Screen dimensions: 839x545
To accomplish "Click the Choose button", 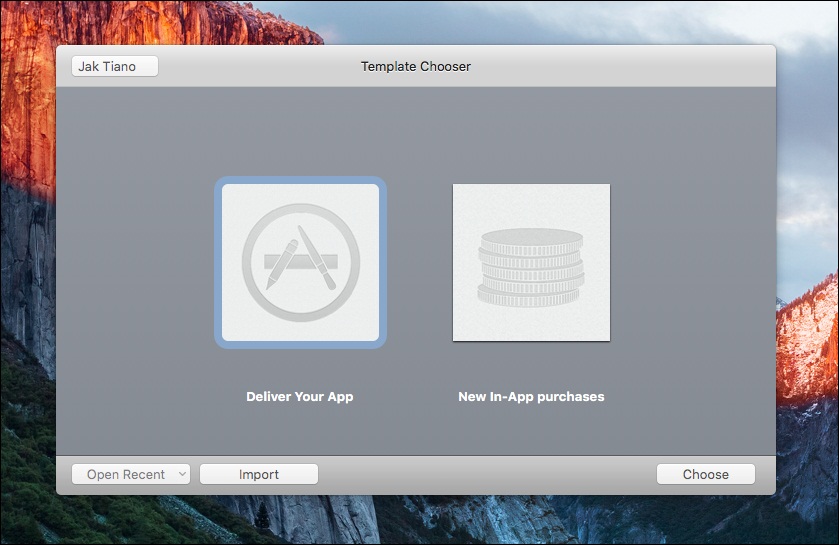I will tap(706, 474).
